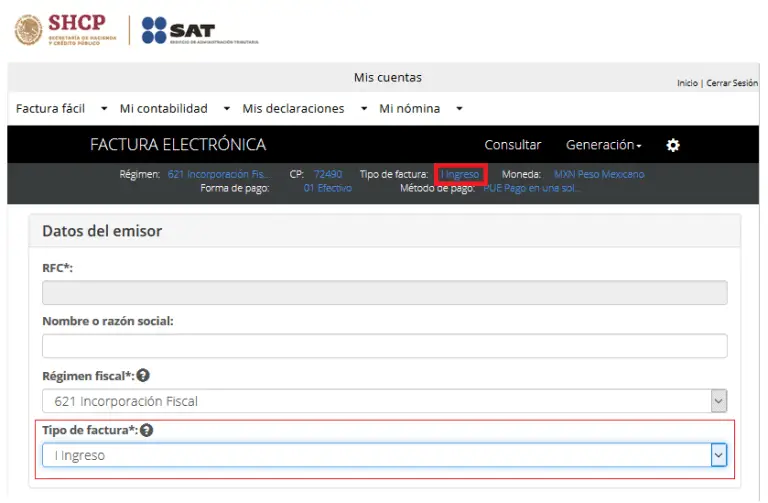Open the settings gear icon
Screen dimensions: 768x503
[x=673, y=145]
